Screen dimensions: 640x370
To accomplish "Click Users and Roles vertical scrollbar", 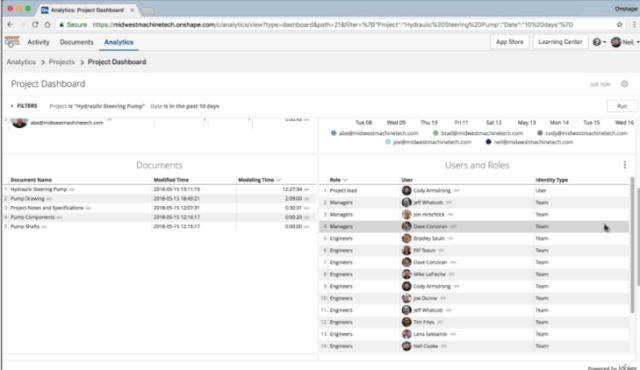I will click(633, 245).
